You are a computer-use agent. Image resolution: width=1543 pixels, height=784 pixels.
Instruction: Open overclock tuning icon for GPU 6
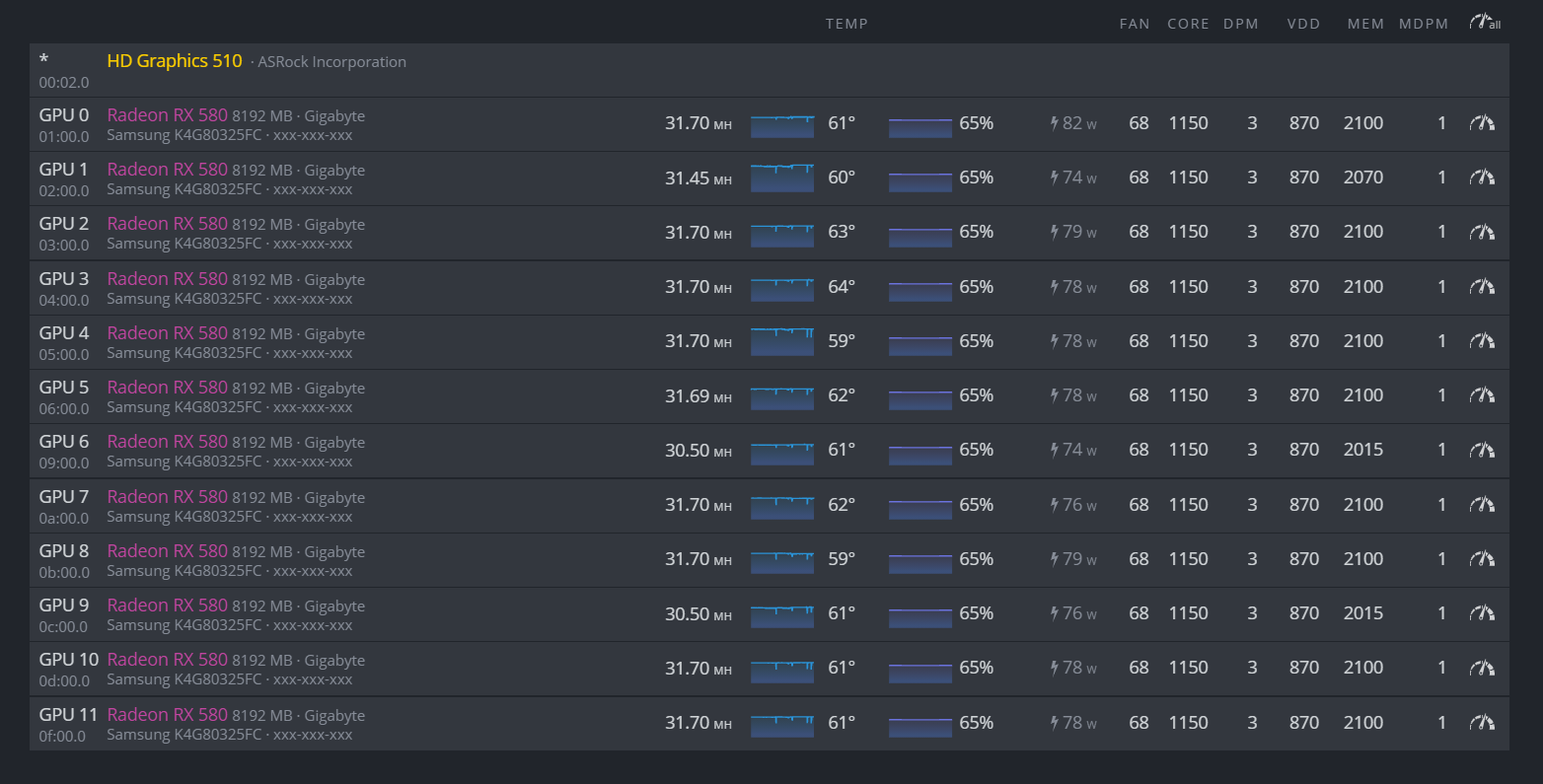pos(1482,450)
